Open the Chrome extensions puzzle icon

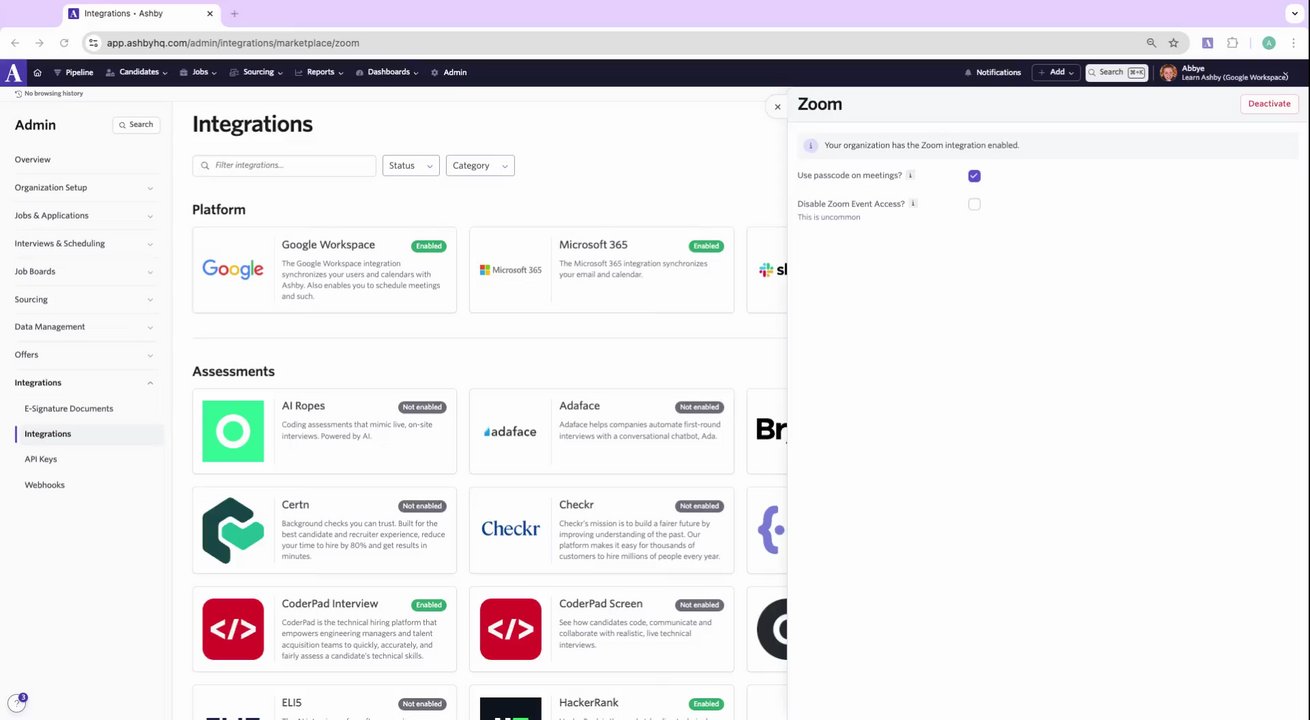click(x=1232, y=43)
